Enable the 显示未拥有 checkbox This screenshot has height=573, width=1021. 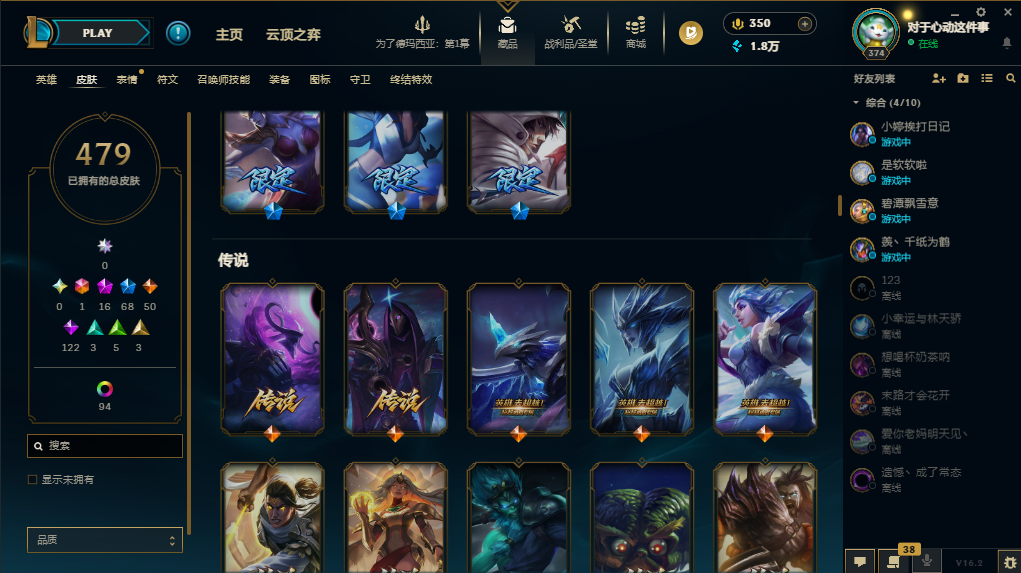(33, 480)
